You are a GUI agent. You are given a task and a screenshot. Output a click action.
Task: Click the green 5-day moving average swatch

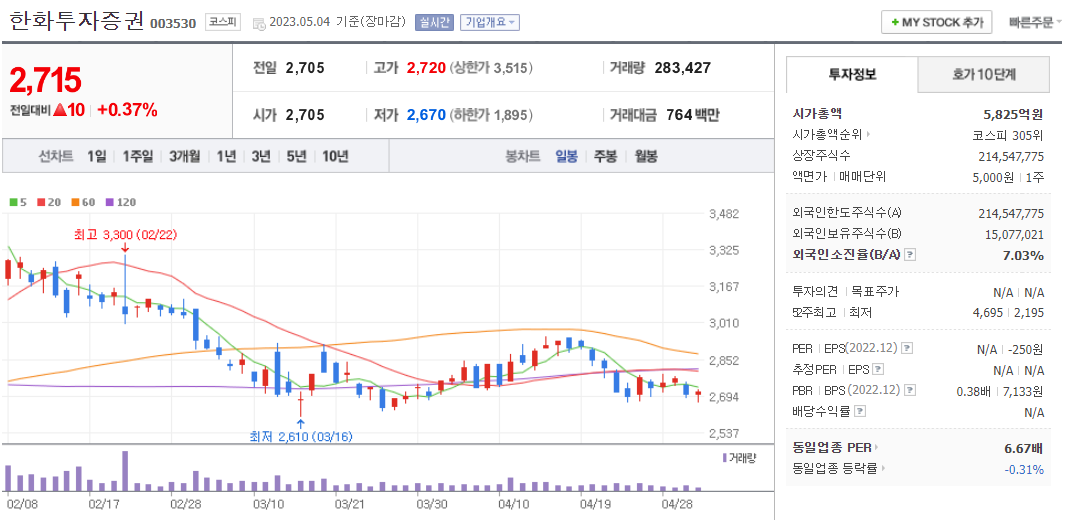[x=12, y=203]
